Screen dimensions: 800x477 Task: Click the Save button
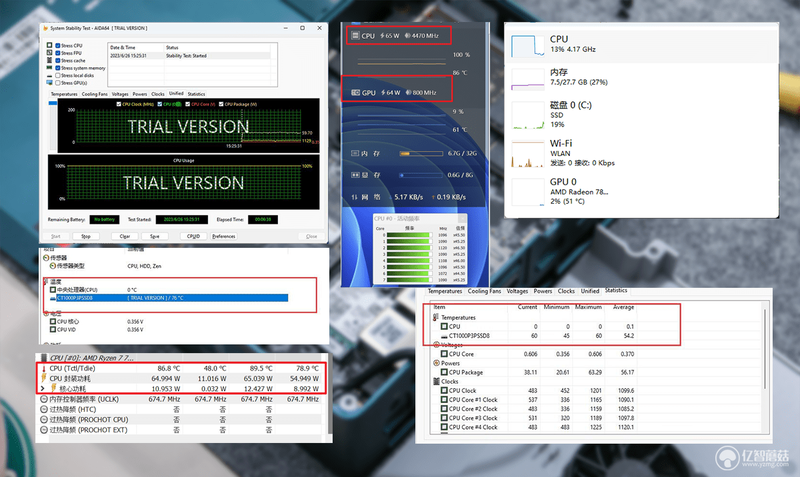[x=155, y=236]
